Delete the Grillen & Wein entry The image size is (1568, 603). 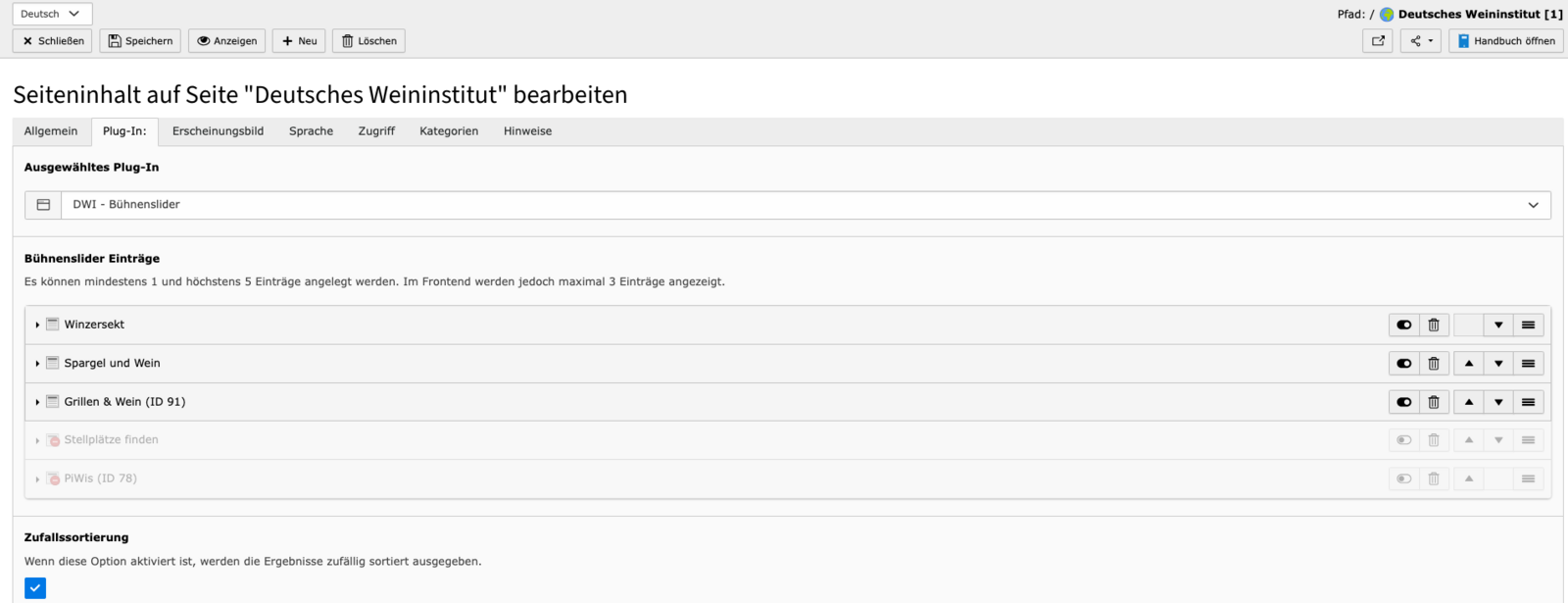coord(1434,402)
